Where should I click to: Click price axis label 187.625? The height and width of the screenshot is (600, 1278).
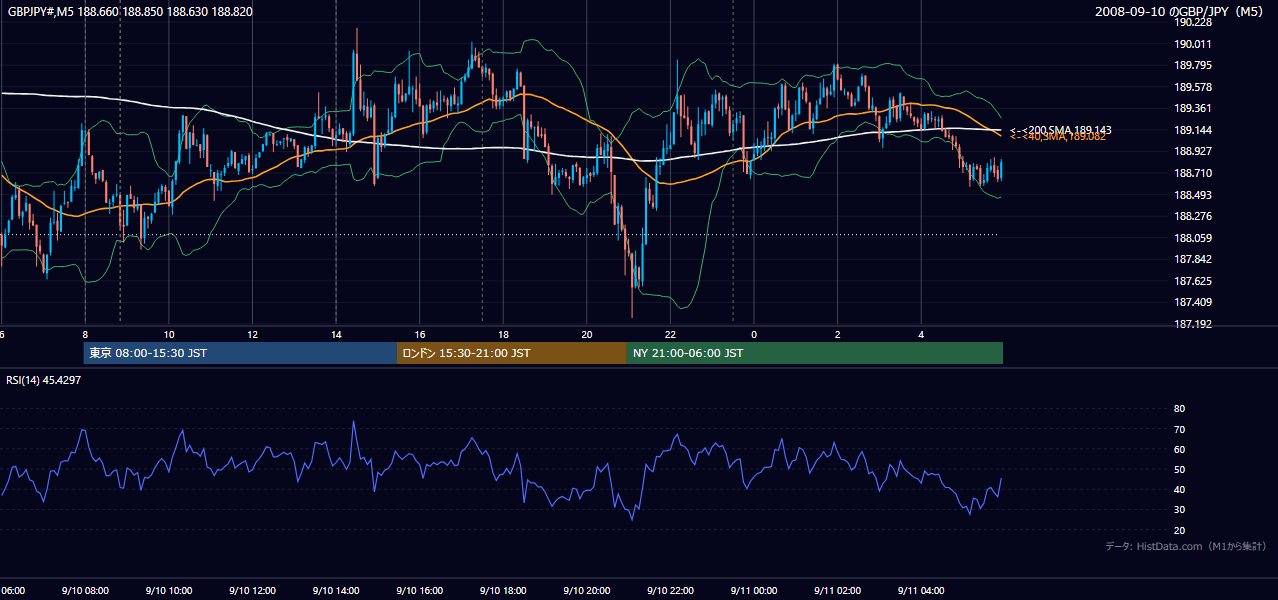pyautogui.click(x=1193, y=281)
